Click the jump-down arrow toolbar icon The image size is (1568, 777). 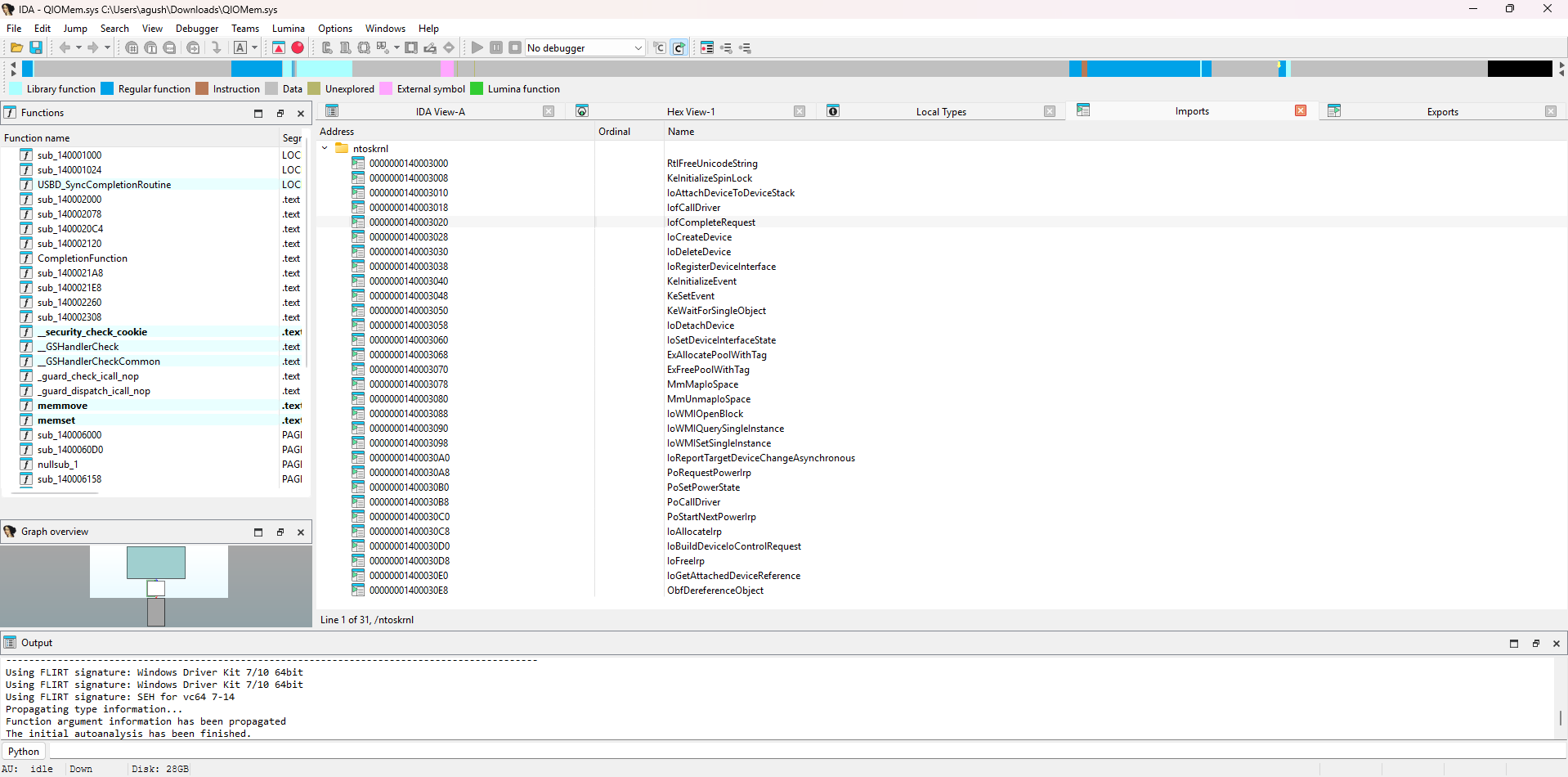pyautogui.click(x=217, y=48)
